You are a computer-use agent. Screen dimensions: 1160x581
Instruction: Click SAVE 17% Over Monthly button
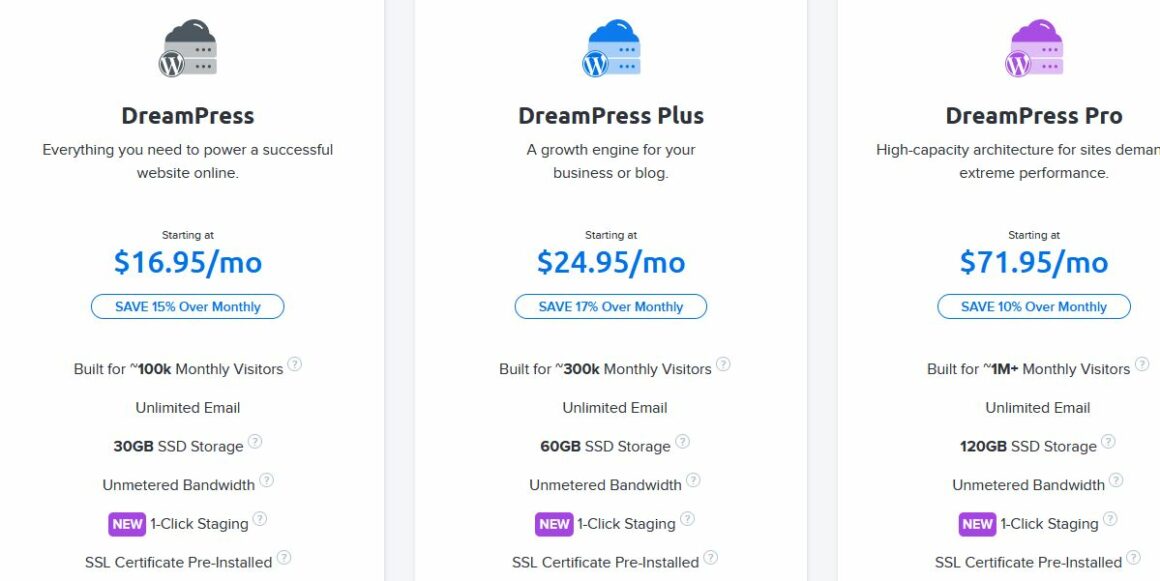(611, 306)
